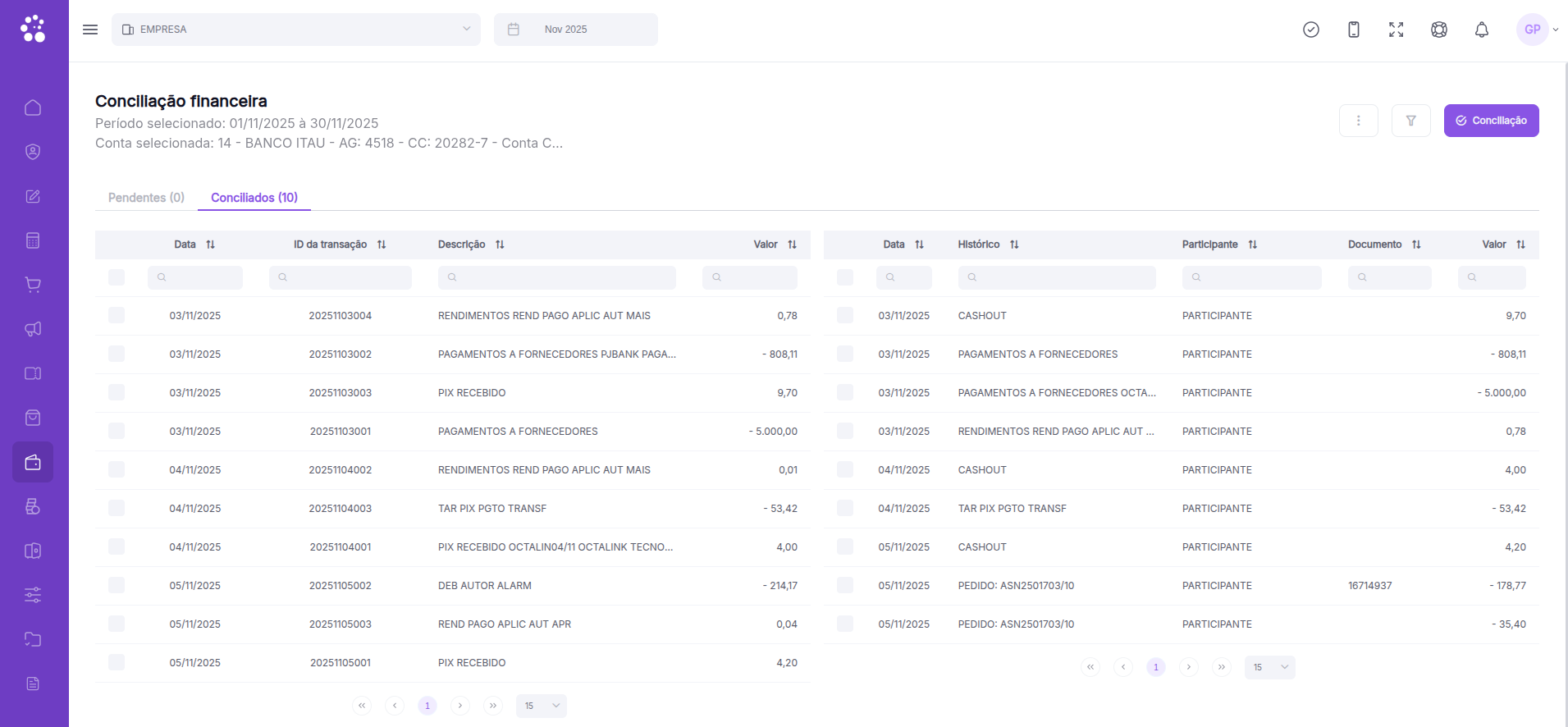
Task: Open the EMPRESA company dropdown
Action: (296, 30)
